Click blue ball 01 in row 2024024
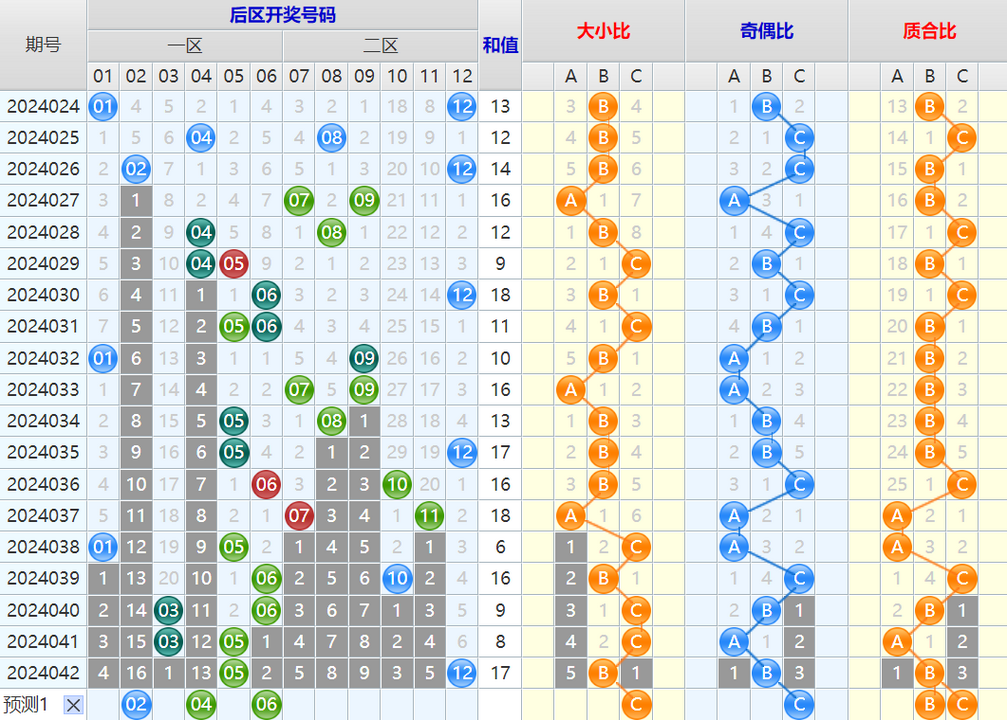The image size is (1007, 720). click(103, 106)
